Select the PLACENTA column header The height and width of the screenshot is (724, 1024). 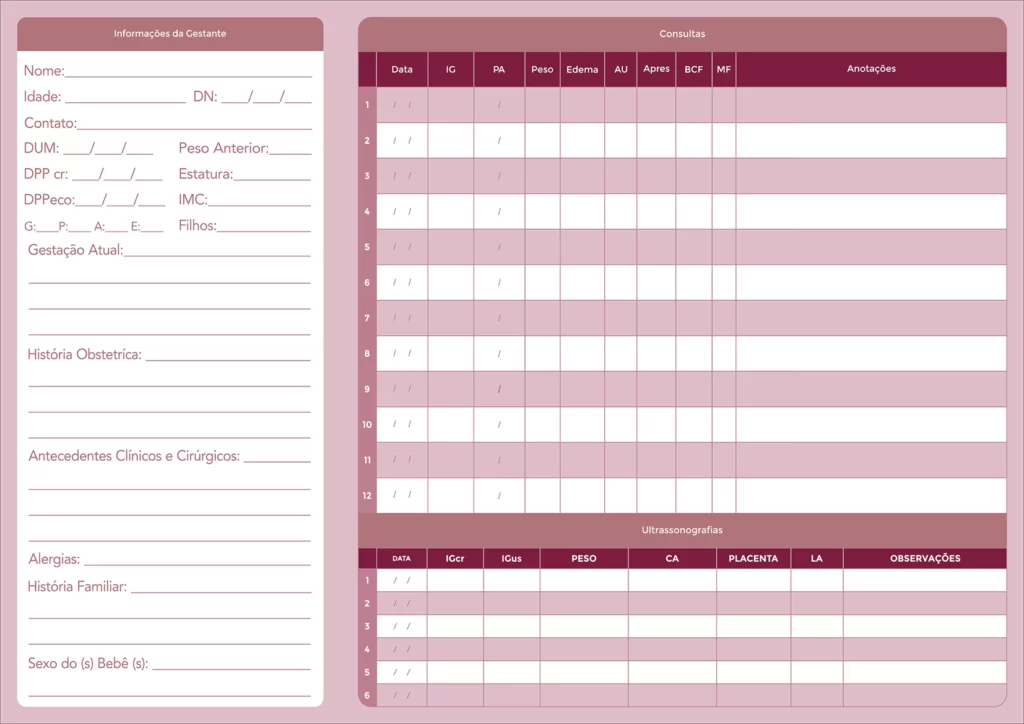click(753, 558)
